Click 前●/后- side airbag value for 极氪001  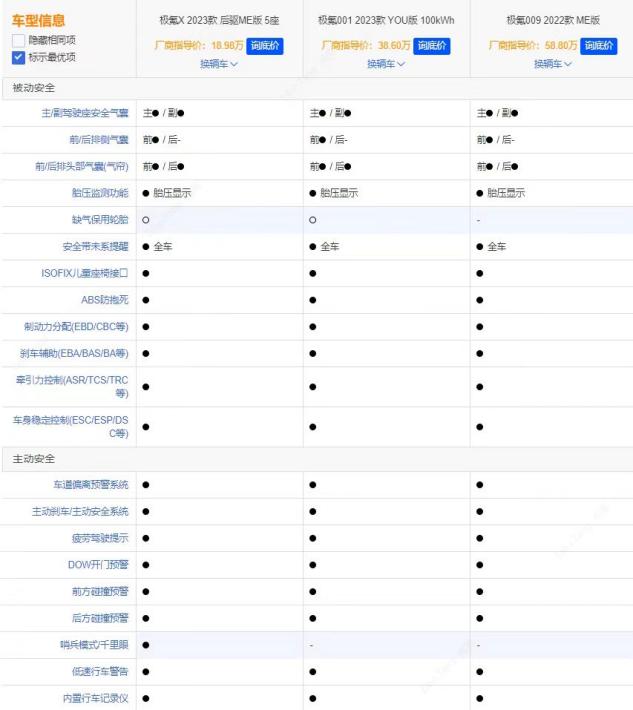(329, 140)
